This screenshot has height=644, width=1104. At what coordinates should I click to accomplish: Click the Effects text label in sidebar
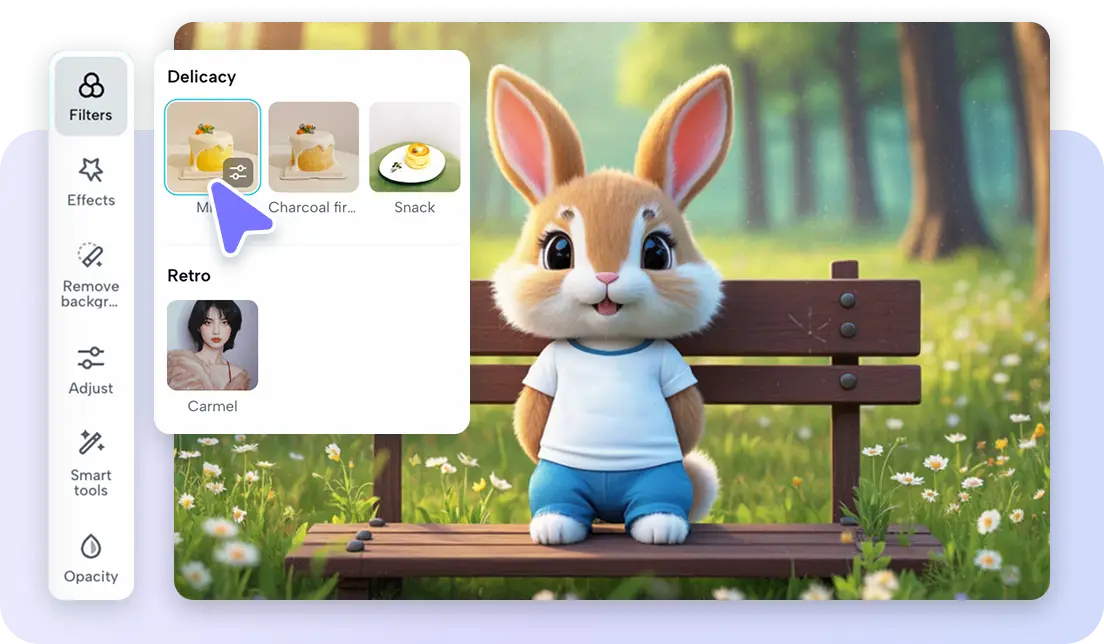[91, 200]
